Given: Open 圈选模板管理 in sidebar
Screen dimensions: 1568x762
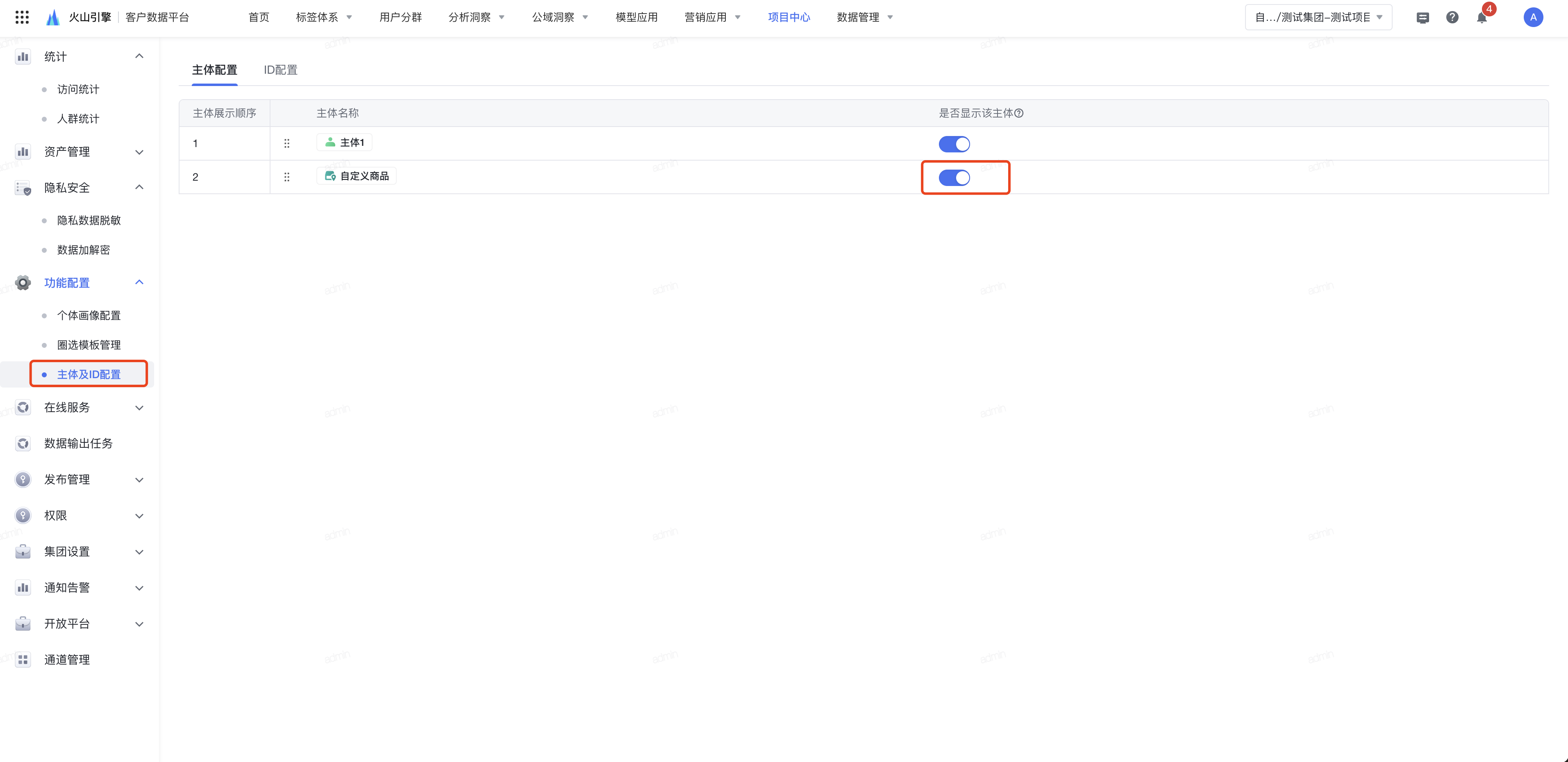Looking at the screenshot, I should tap(89, 345).
